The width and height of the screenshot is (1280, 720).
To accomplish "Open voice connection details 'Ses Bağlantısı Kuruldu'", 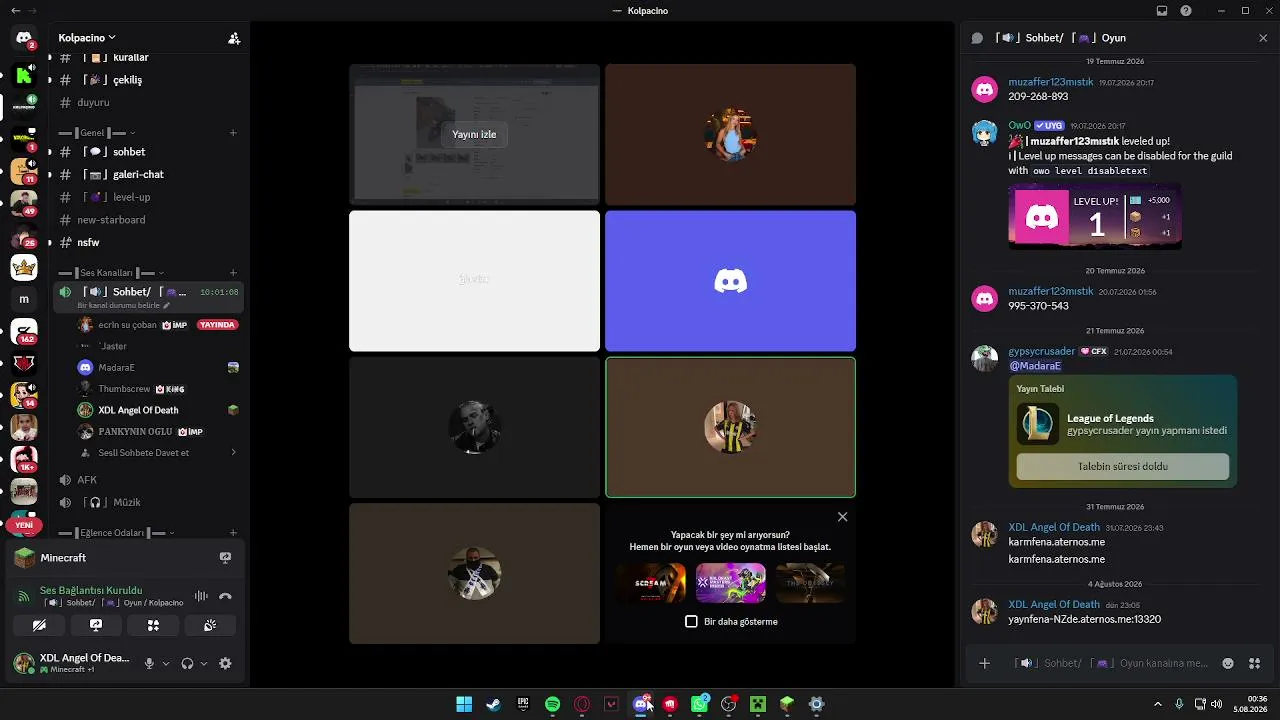I will click(91, 590).
